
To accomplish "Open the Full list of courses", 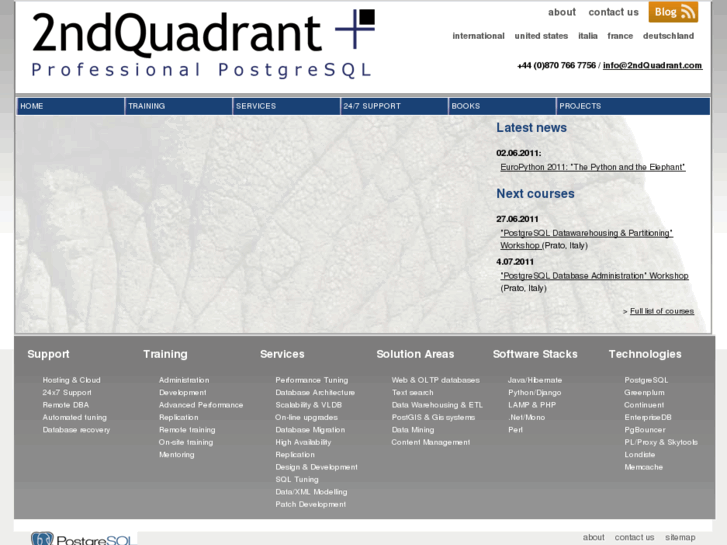I will pos(662,311).
